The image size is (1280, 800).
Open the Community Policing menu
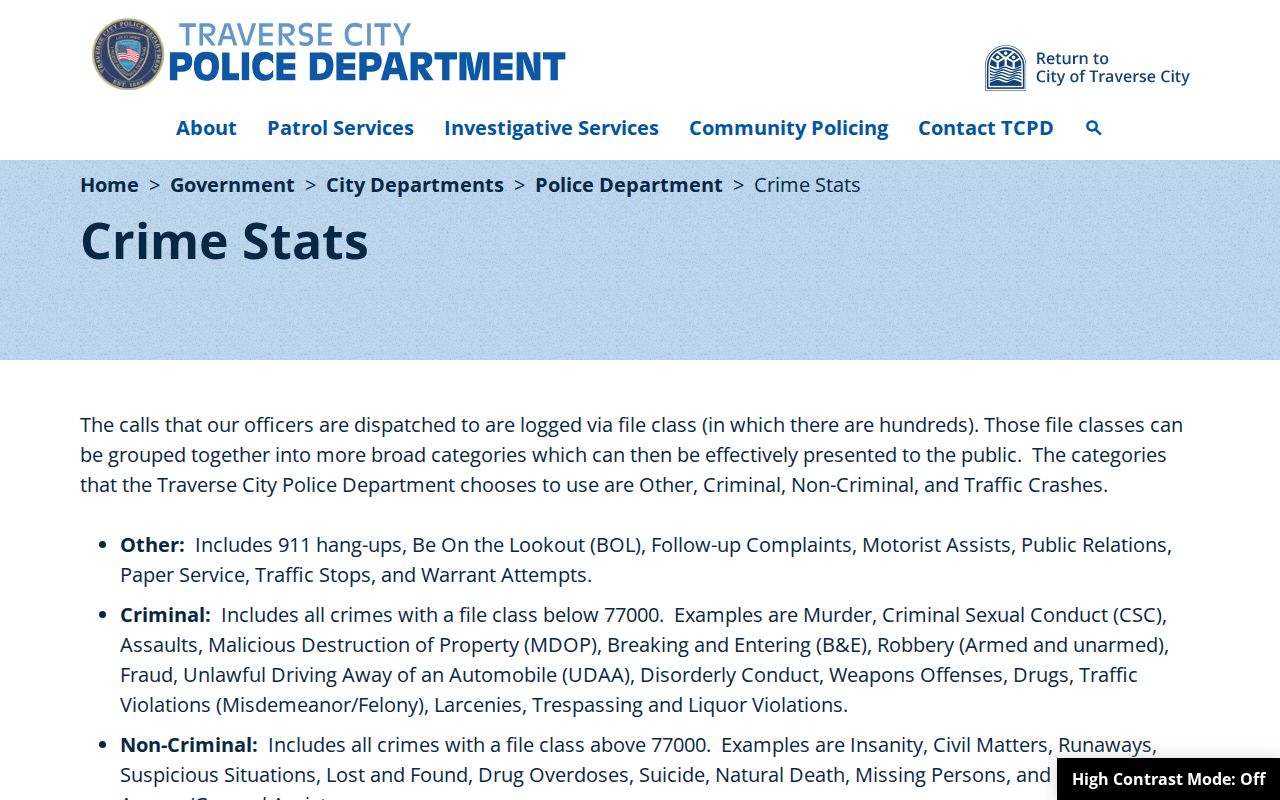pos(788,128)
